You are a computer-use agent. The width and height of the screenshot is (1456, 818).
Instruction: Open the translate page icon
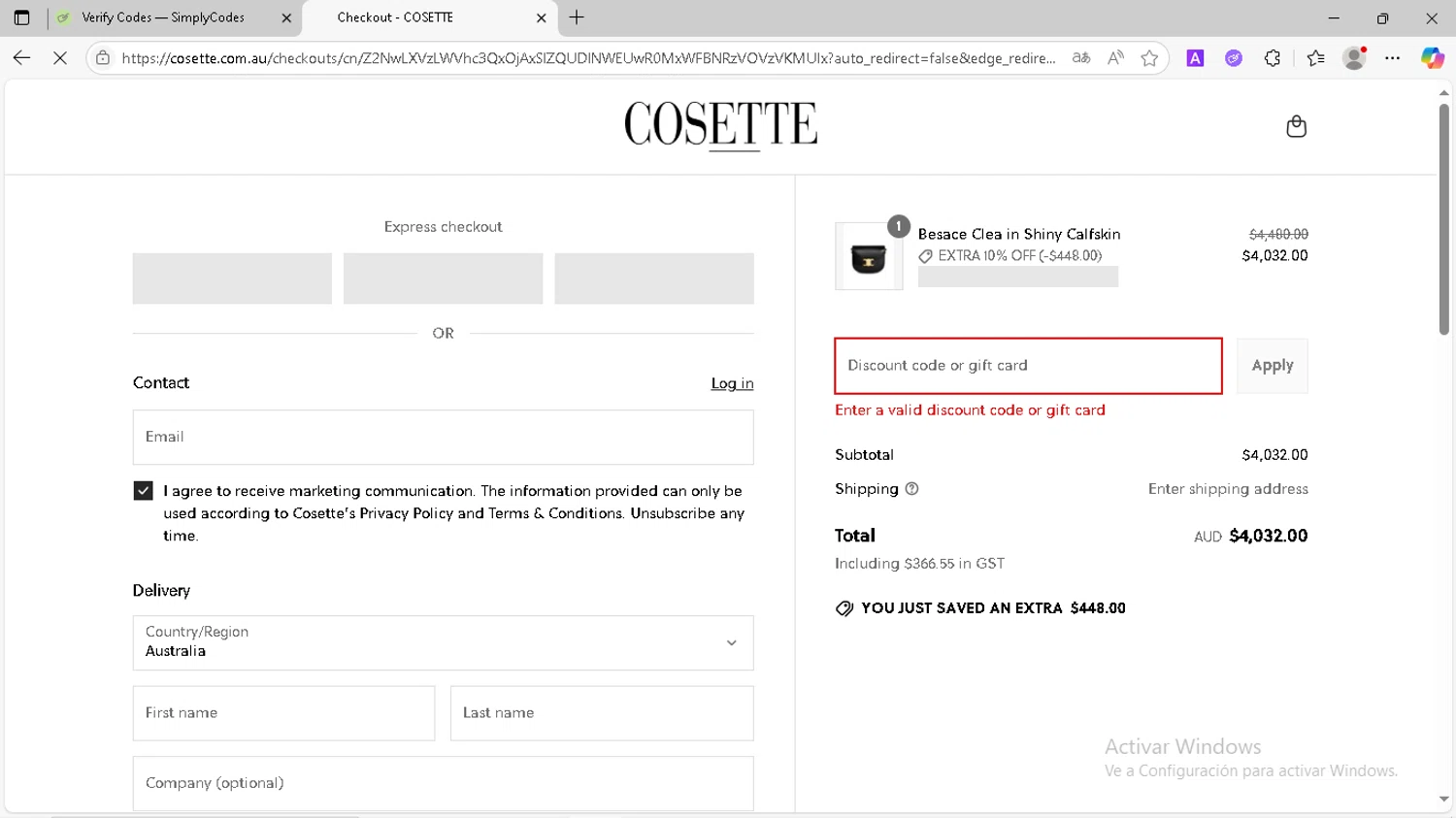(1080, 58)
